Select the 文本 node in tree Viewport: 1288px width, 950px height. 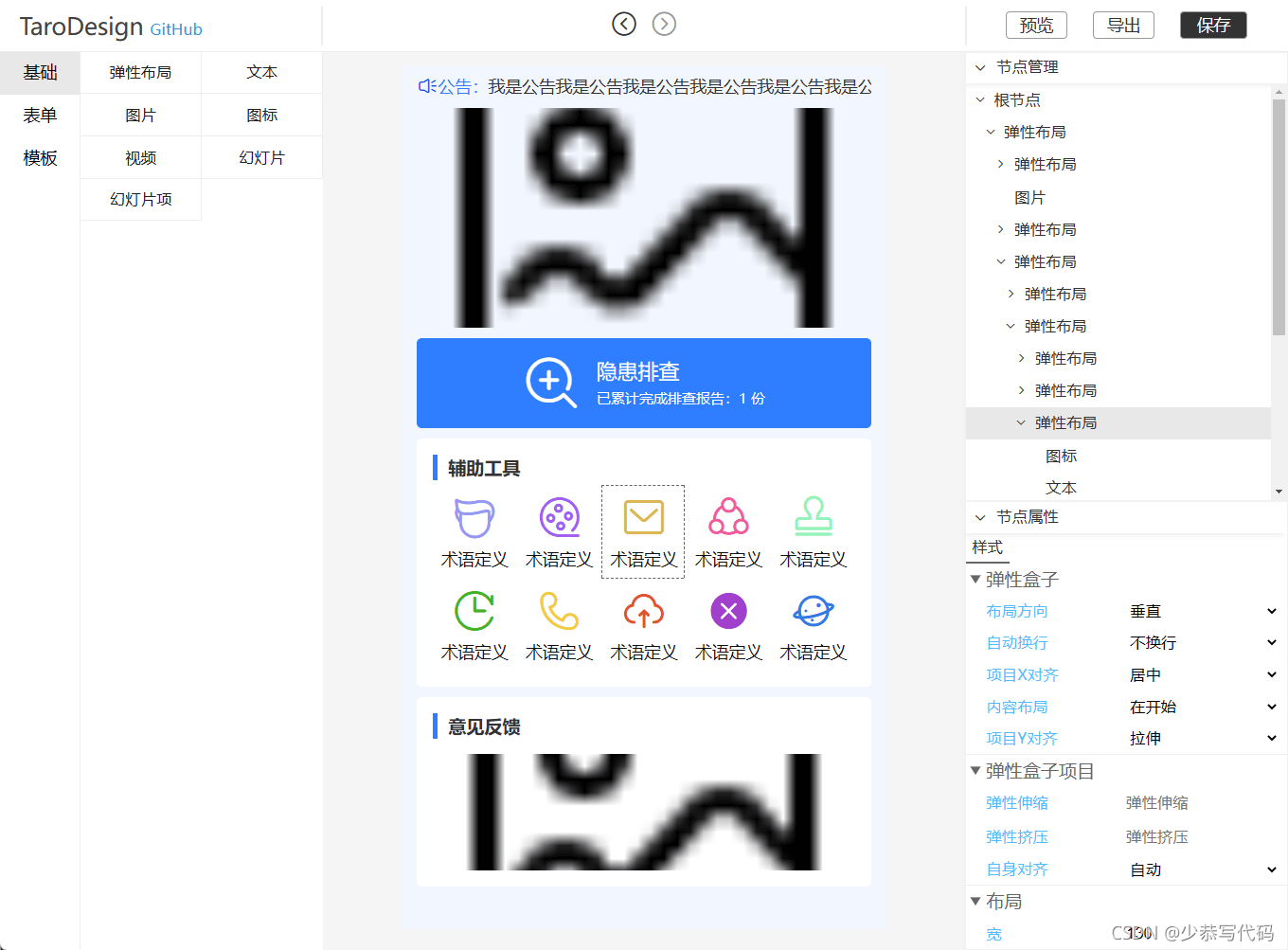click(1061, 488)
